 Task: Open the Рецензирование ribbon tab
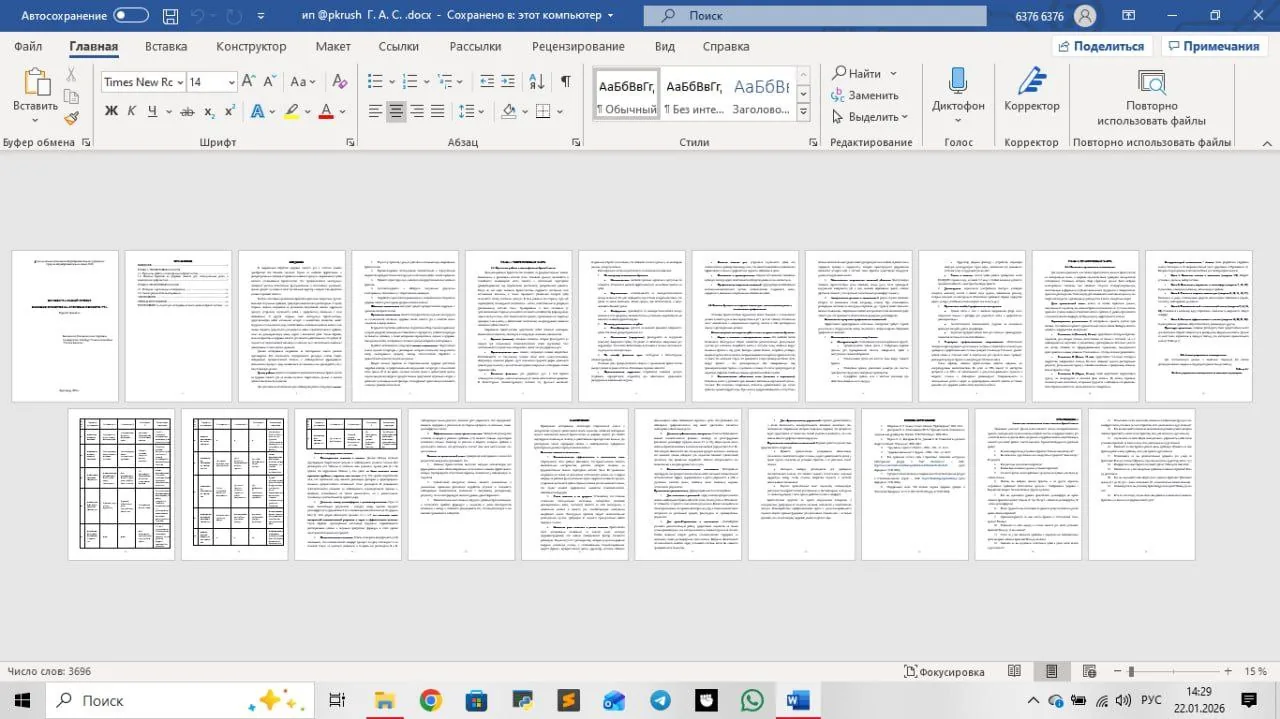click(x=578, y=46)
